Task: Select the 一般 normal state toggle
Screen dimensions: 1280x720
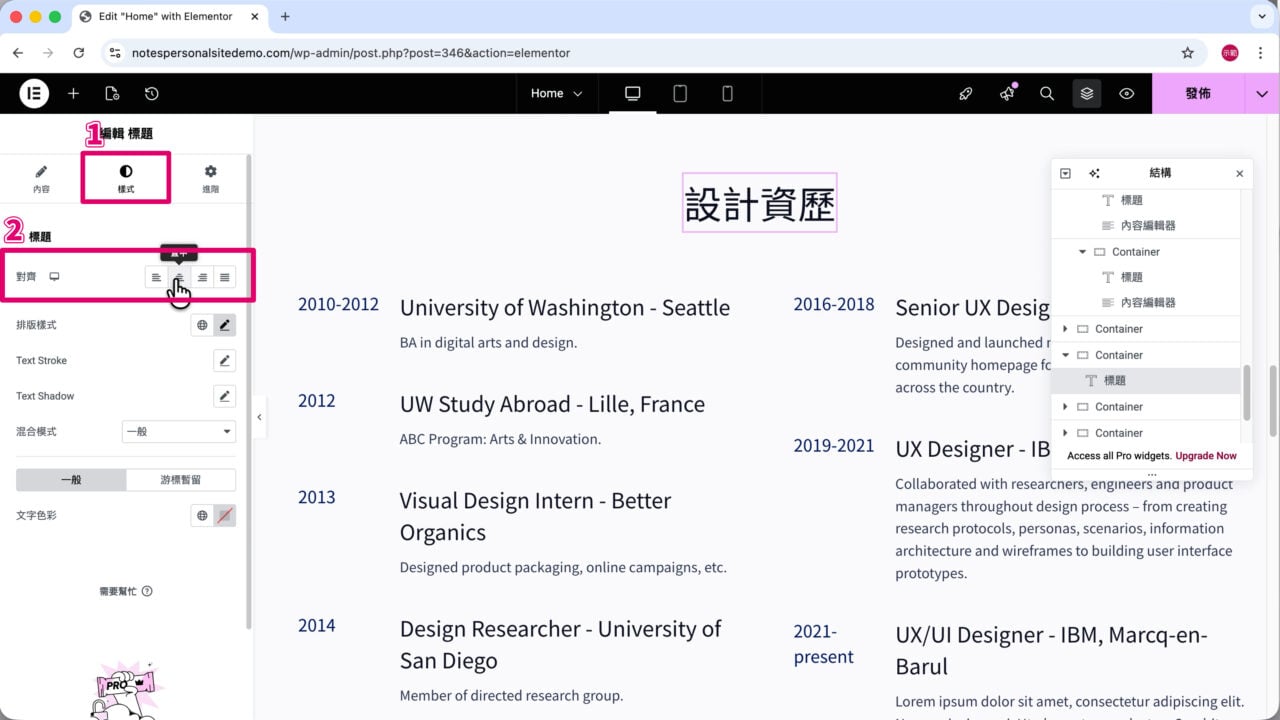Action: click(x=71, y=480)
